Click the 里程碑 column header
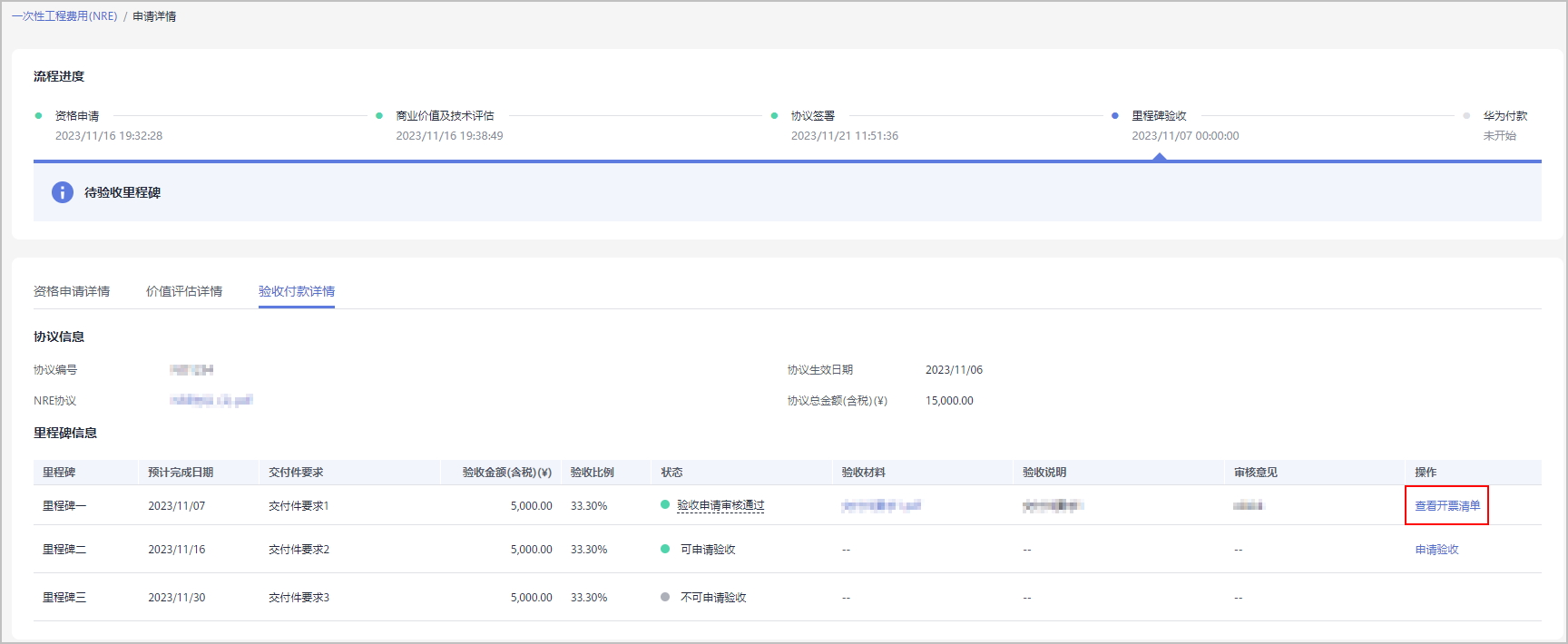1568x644 pixels. point(59,473)
